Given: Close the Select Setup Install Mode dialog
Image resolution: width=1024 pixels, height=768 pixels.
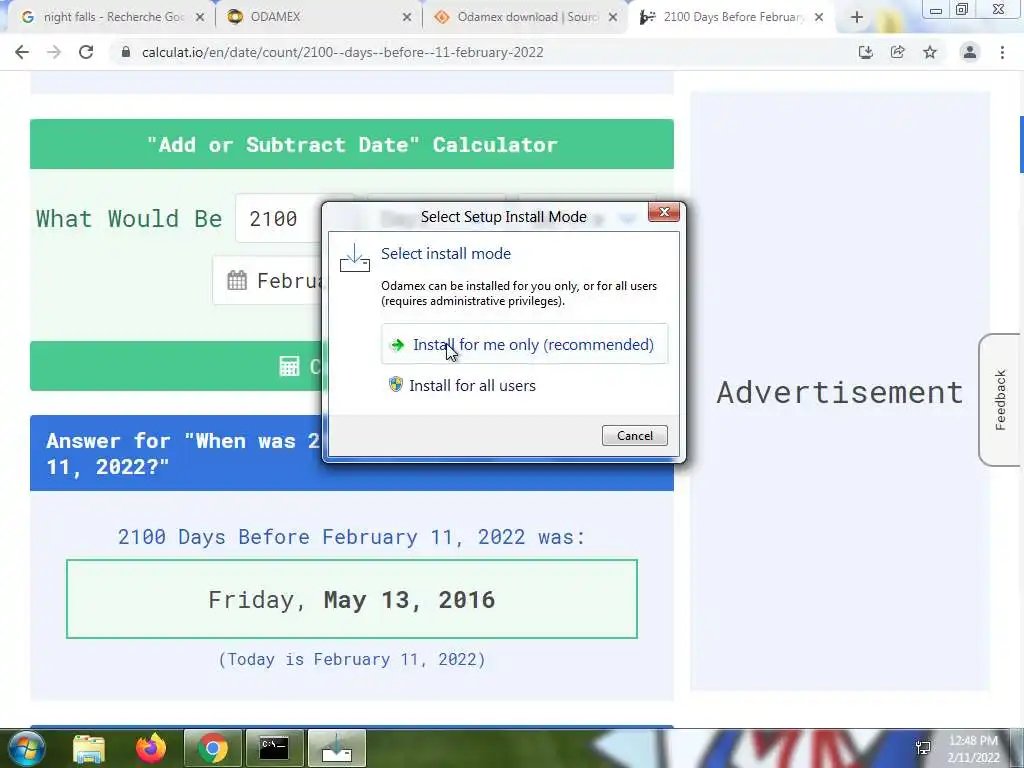Looking at the screenshot, I should click(664, 212).
